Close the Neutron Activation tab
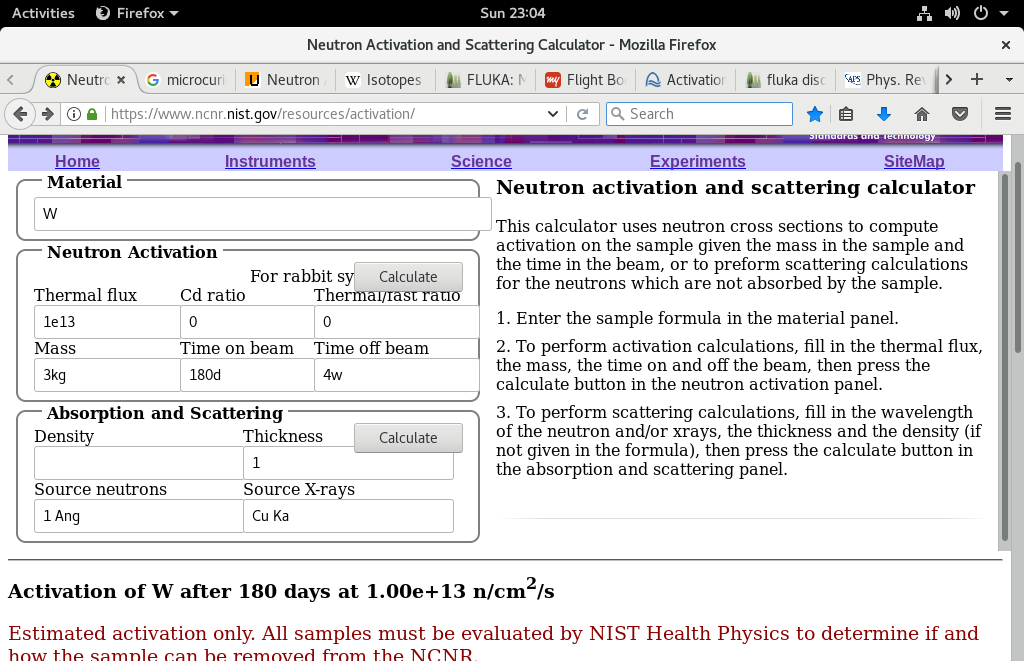Screen dimensions: 1024x661 pyautogui.click(x=121, y=80)
